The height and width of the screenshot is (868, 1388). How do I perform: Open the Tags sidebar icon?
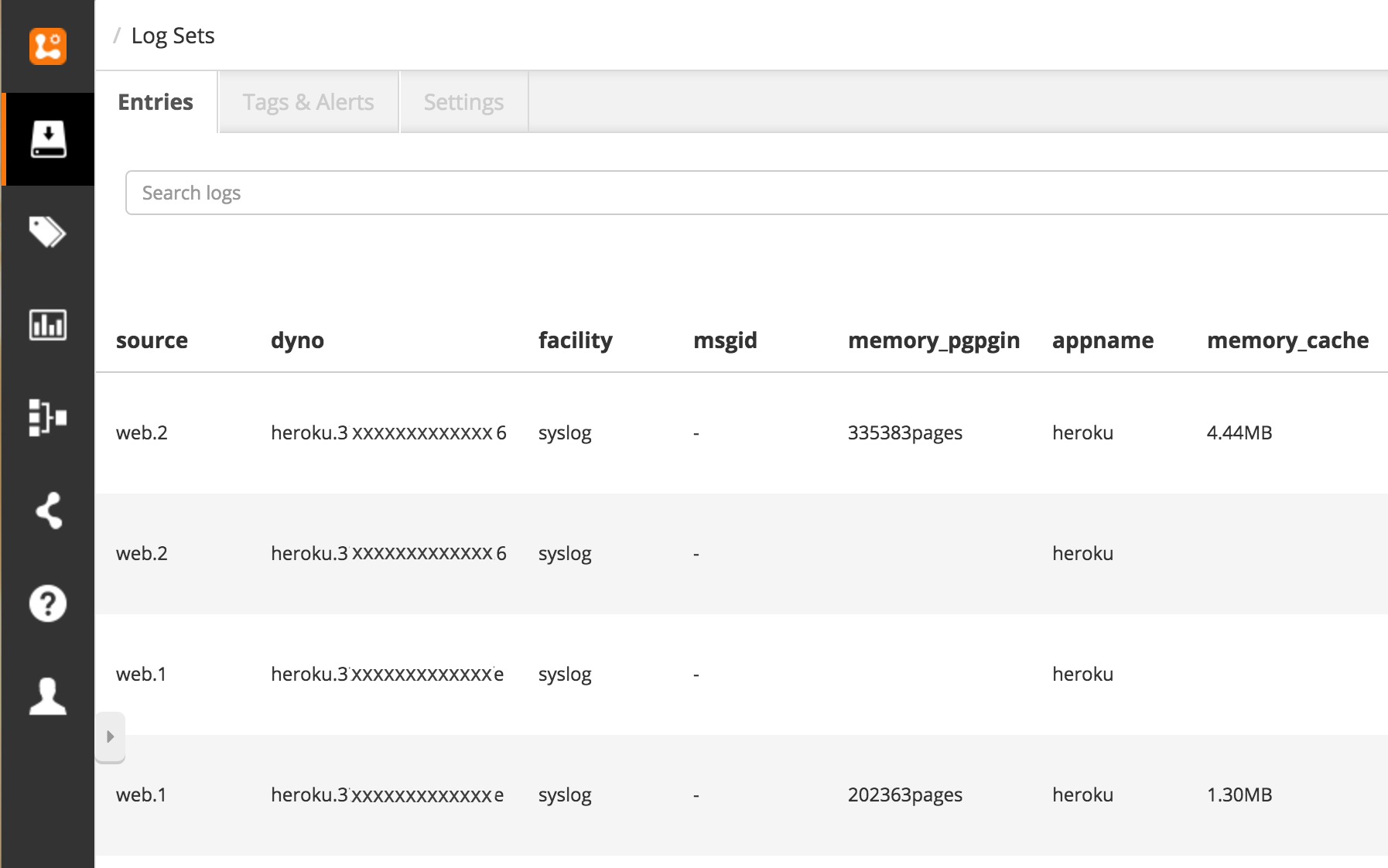pos(48,232)
